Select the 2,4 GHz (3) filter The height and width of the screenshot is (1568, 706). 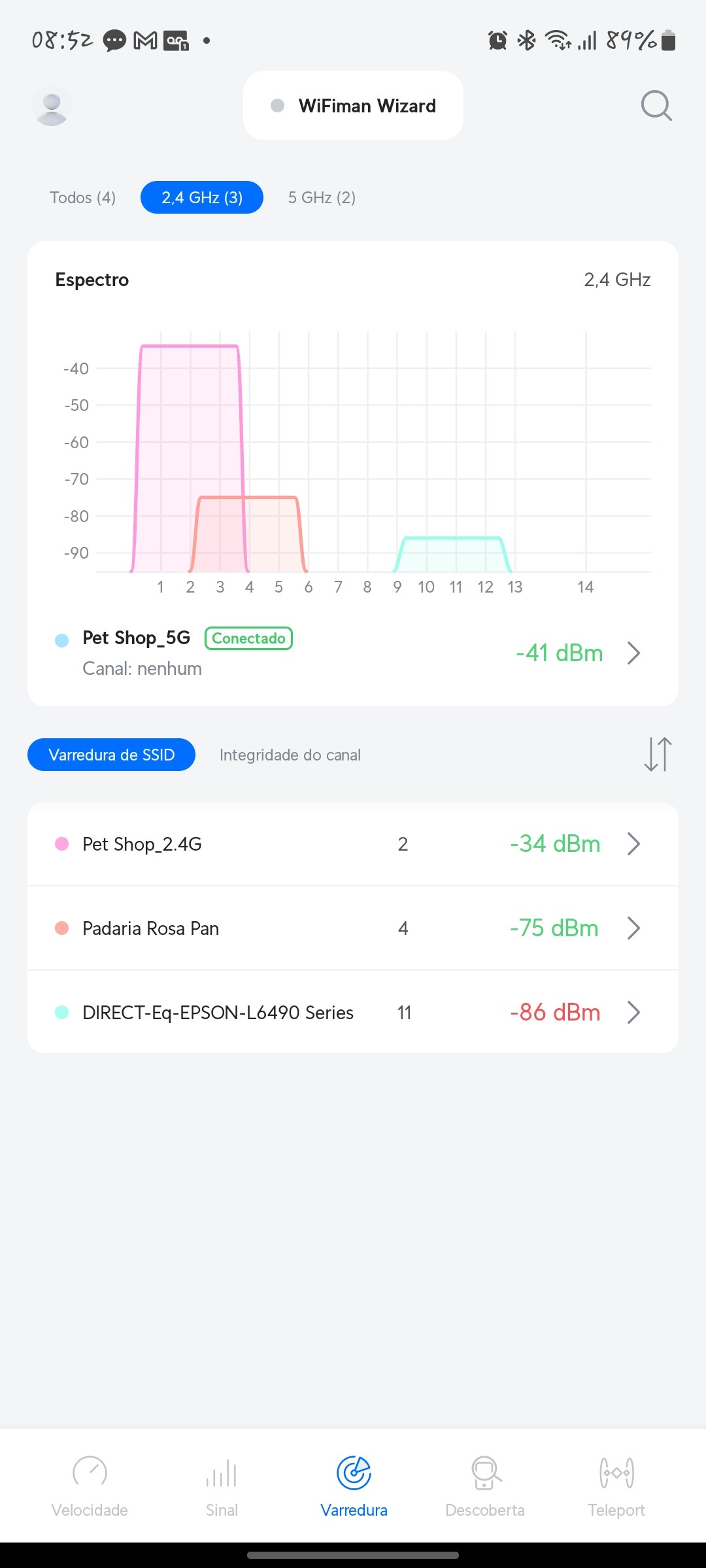pos(202,197)
